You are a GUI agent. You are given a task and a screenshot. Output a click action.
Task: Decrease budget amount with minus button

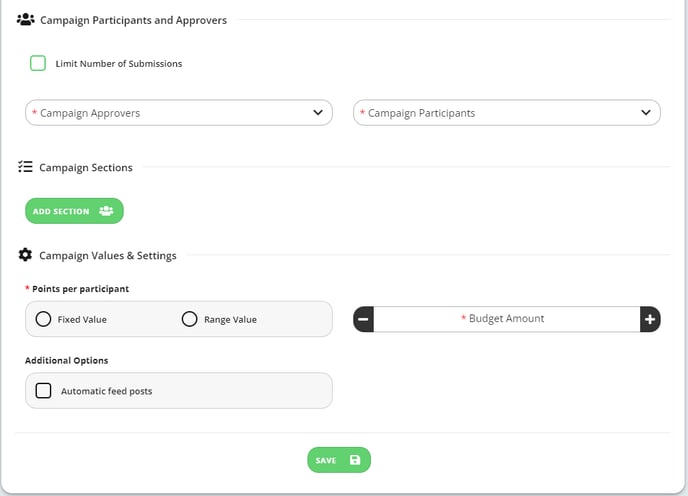363,319
